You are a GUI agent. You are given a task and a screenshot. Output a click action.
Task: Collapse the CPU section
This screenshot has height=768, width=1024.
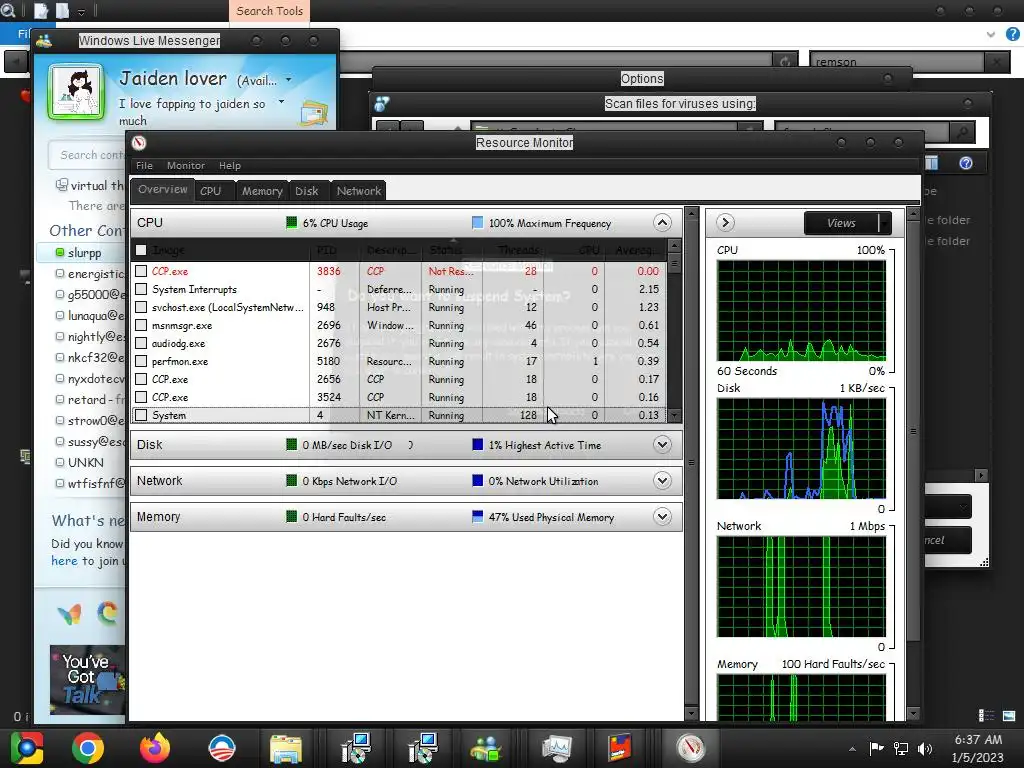coord(662,223)
